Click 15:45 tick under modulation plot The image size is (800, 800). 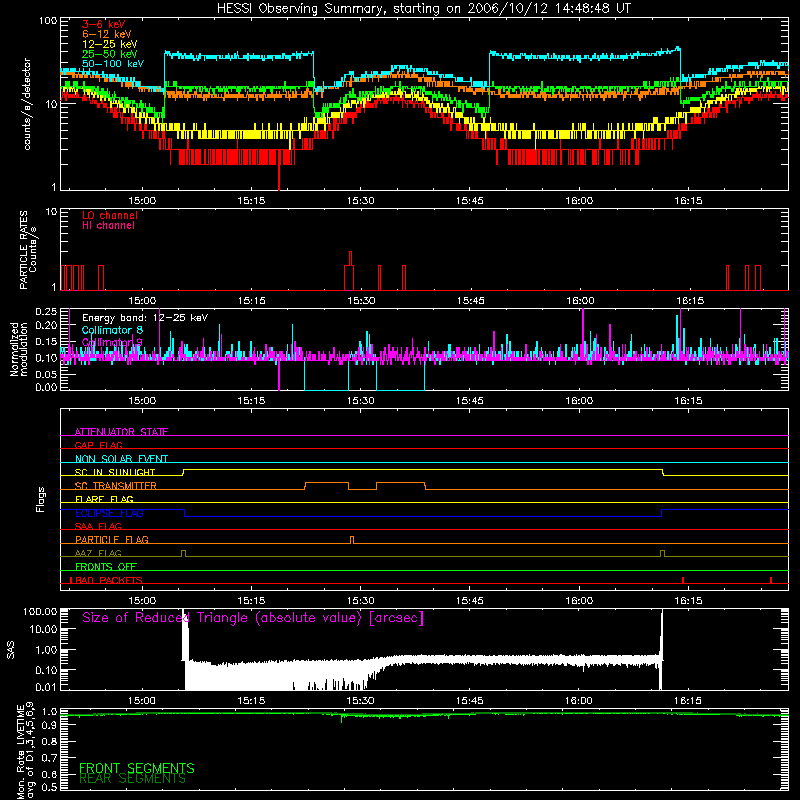(x=469, y=401)
